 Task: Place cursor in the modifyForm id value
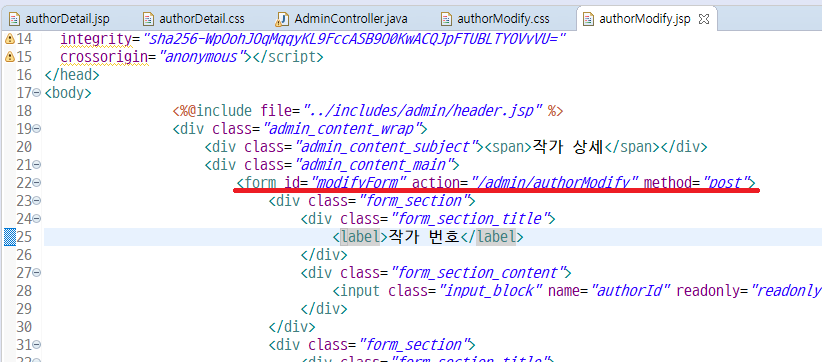(x=359, y=183)
